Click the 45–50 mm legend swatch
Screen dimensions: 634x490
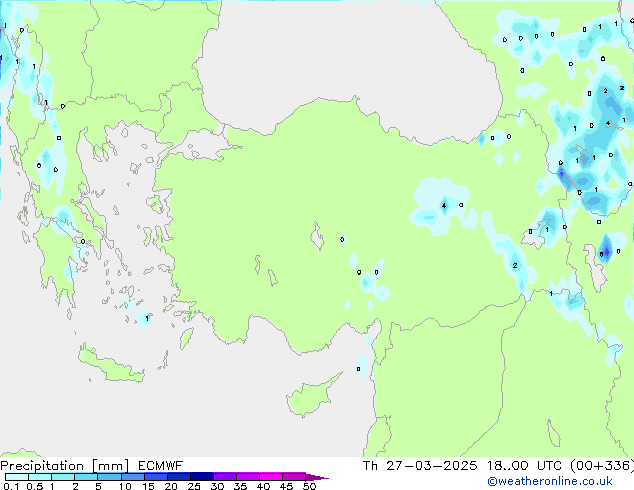pyautogui.click(x=294, y=477)
